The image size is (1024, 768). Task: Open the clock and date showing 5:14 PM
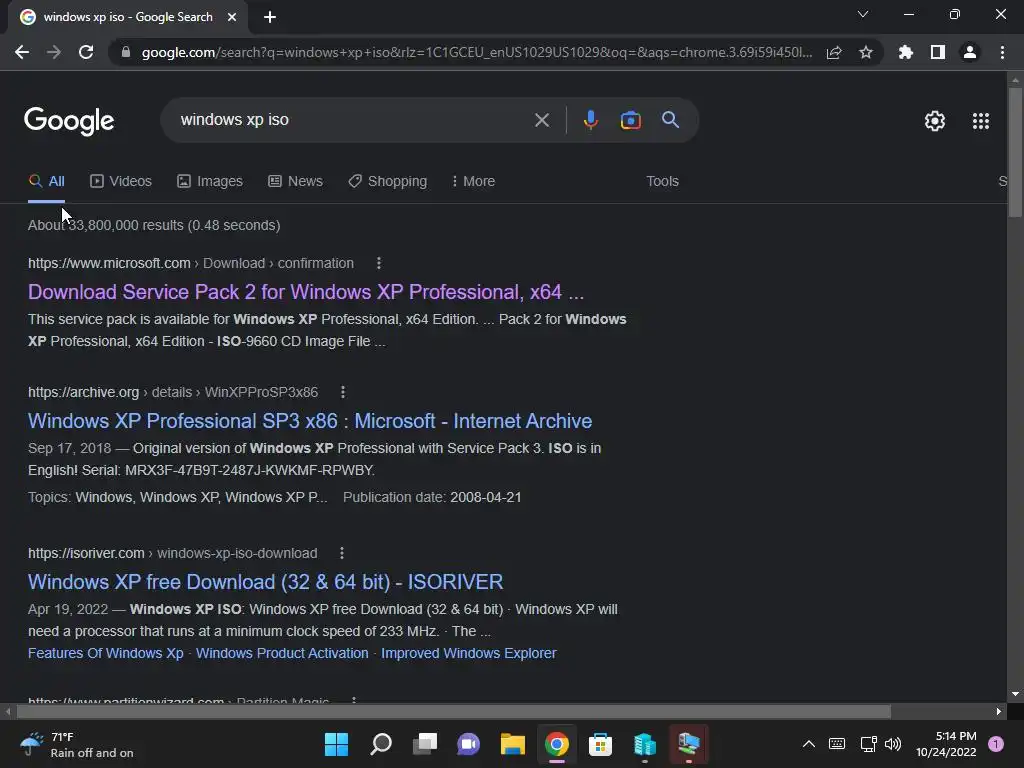tap(946, 744)
